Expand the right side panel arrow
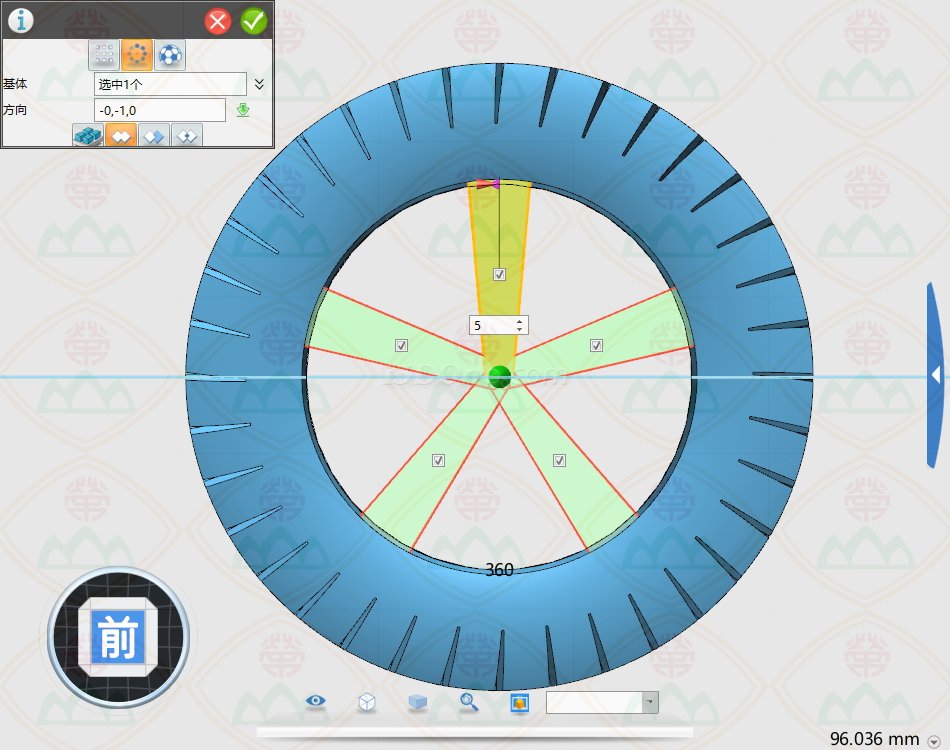 coord(936,375)
